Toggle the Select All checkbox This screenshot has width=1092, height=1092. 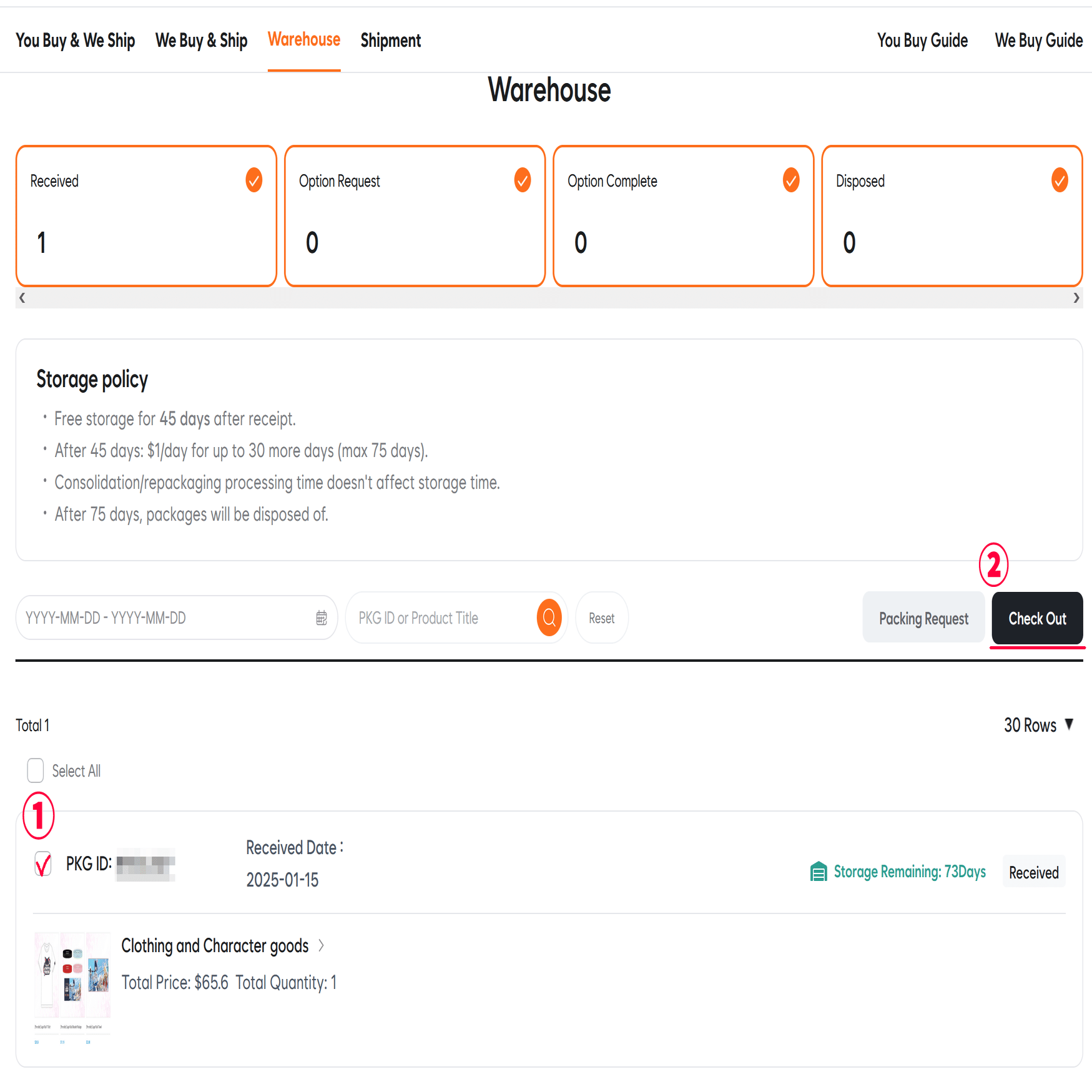(36, 770)
